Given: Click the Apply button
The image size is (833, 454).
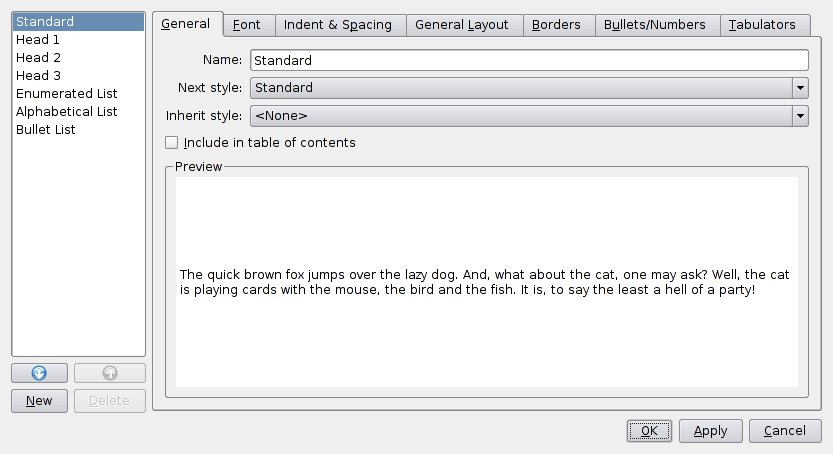Looking at the screenshot, I should click(710, 431).
